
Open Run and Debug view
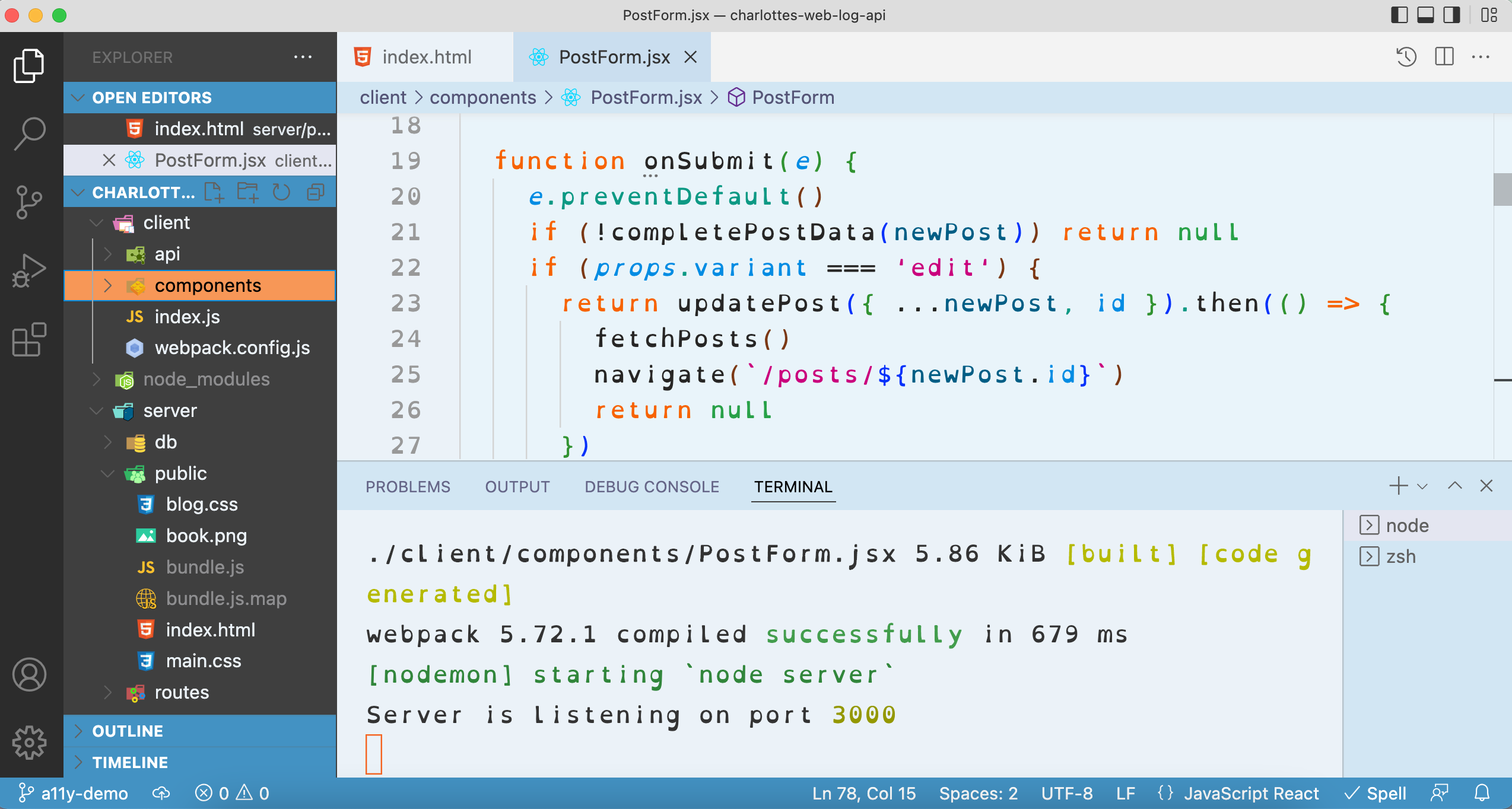pos(30,270)
